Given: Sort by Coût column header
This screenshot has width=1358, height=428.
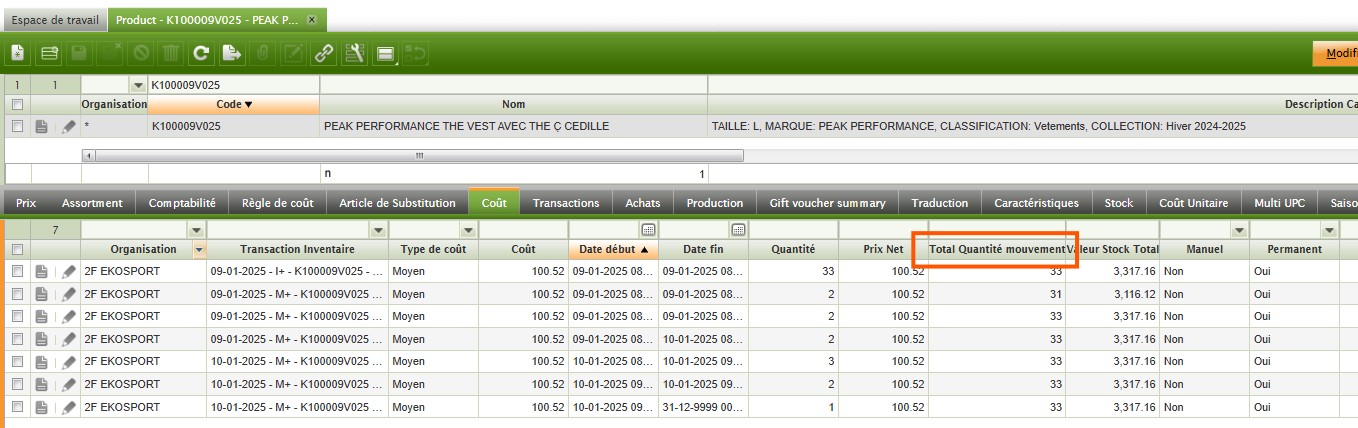Looking at the screenshot, I should point(523,249).
